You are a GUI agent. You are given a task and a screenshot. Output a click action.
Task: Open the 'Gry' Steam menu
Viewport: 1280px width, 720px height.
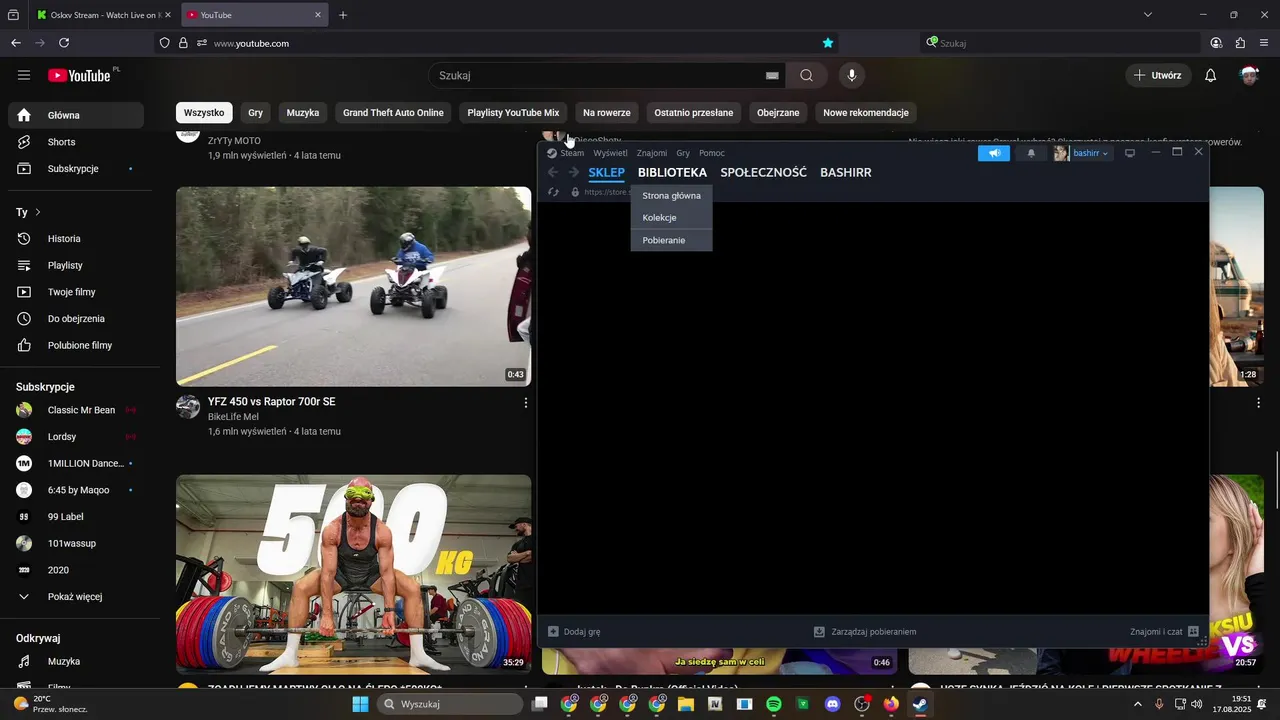coord(683,153)
